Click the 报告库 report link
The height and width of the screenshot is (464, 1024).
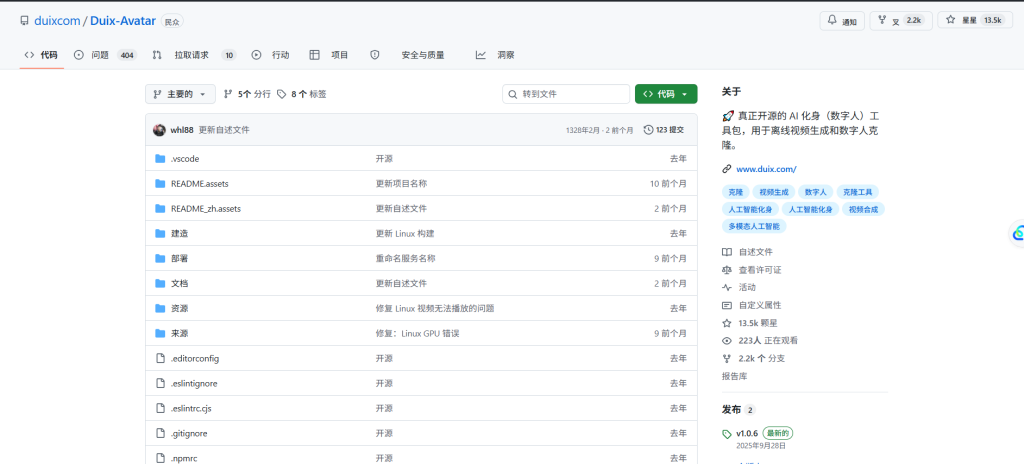coord(735,376)
